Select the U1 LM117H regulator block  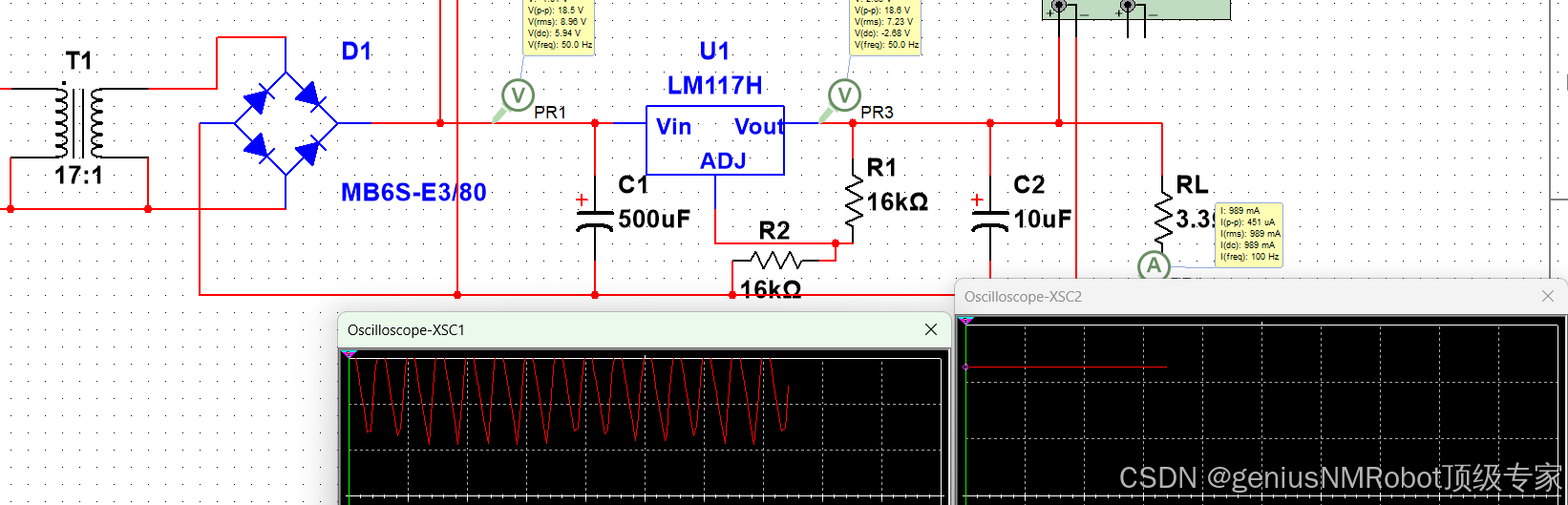pyautogui.click(x=715, y=140)
